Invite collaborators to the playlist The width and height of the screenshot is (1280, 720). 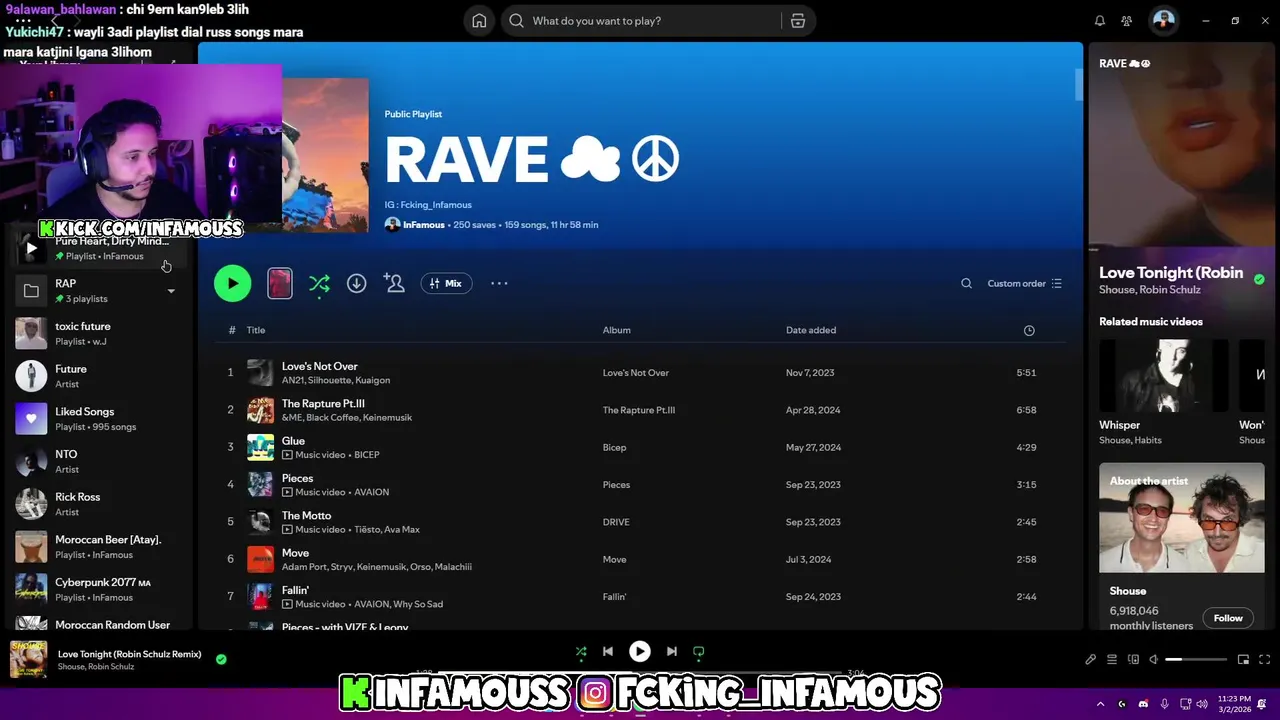395,283
